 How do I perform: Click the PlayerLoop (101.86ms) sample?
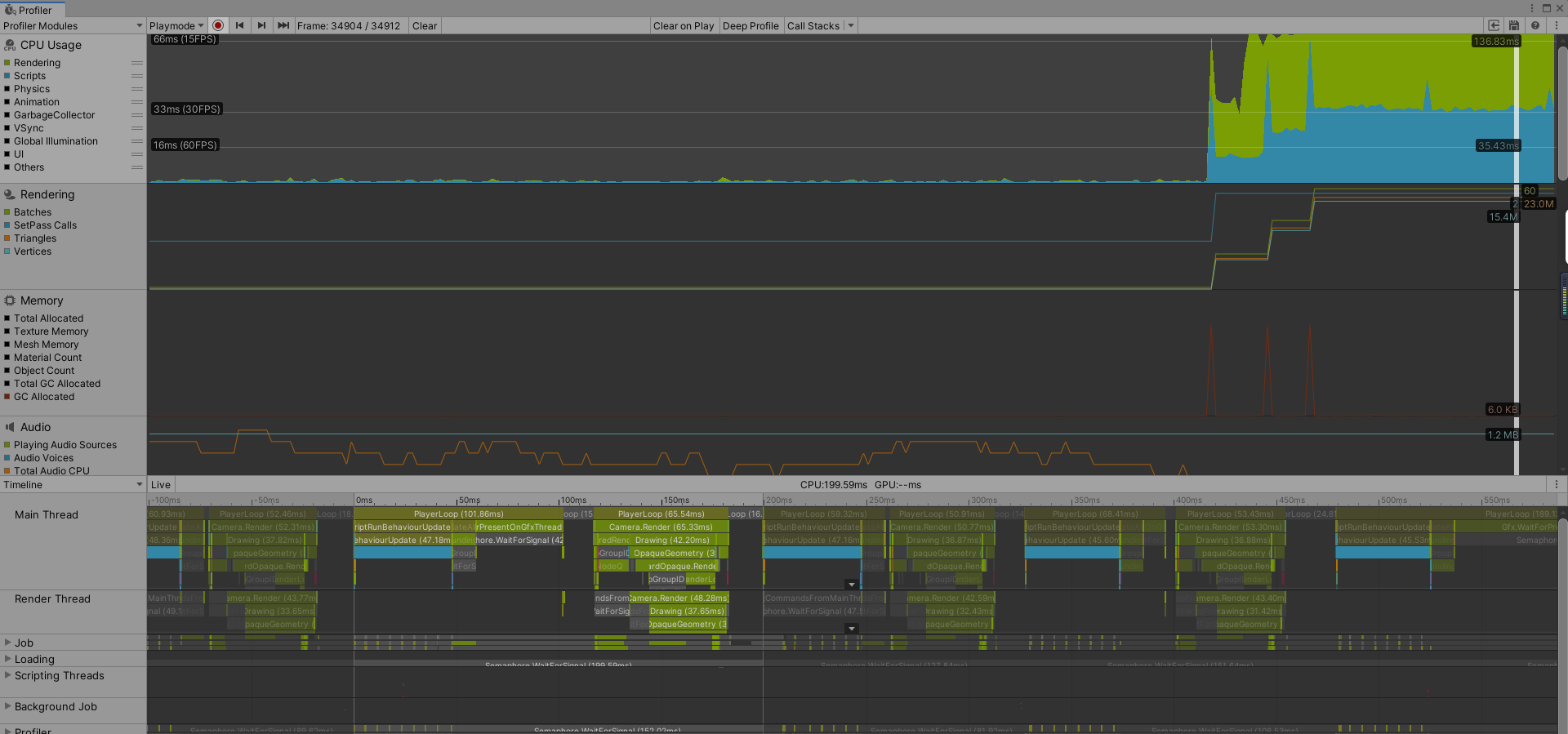[x=458, y=514]
